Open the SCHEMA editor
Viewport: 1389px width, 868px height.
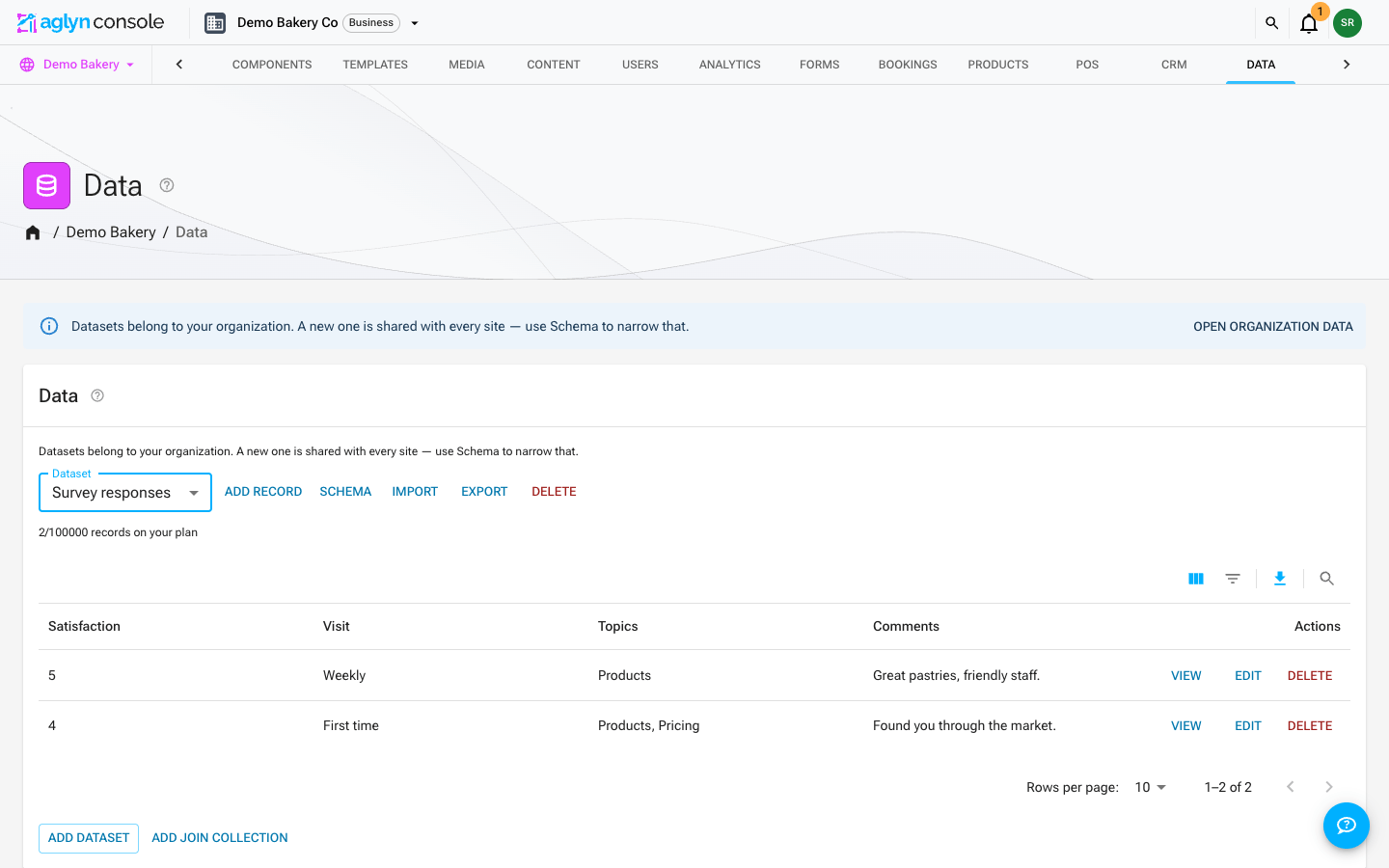[345, 492]
